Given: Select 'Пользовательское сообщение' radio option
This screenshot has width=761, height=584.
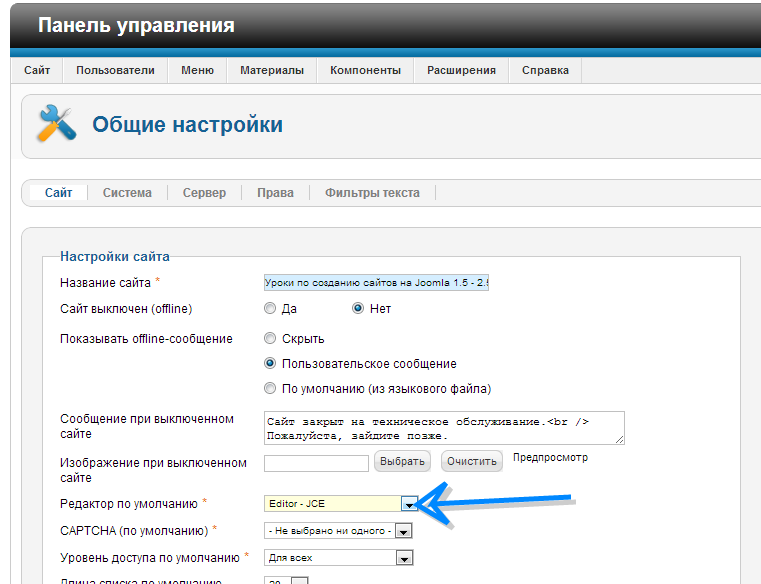Looking at the screenshot, I should tap(270, 364).
